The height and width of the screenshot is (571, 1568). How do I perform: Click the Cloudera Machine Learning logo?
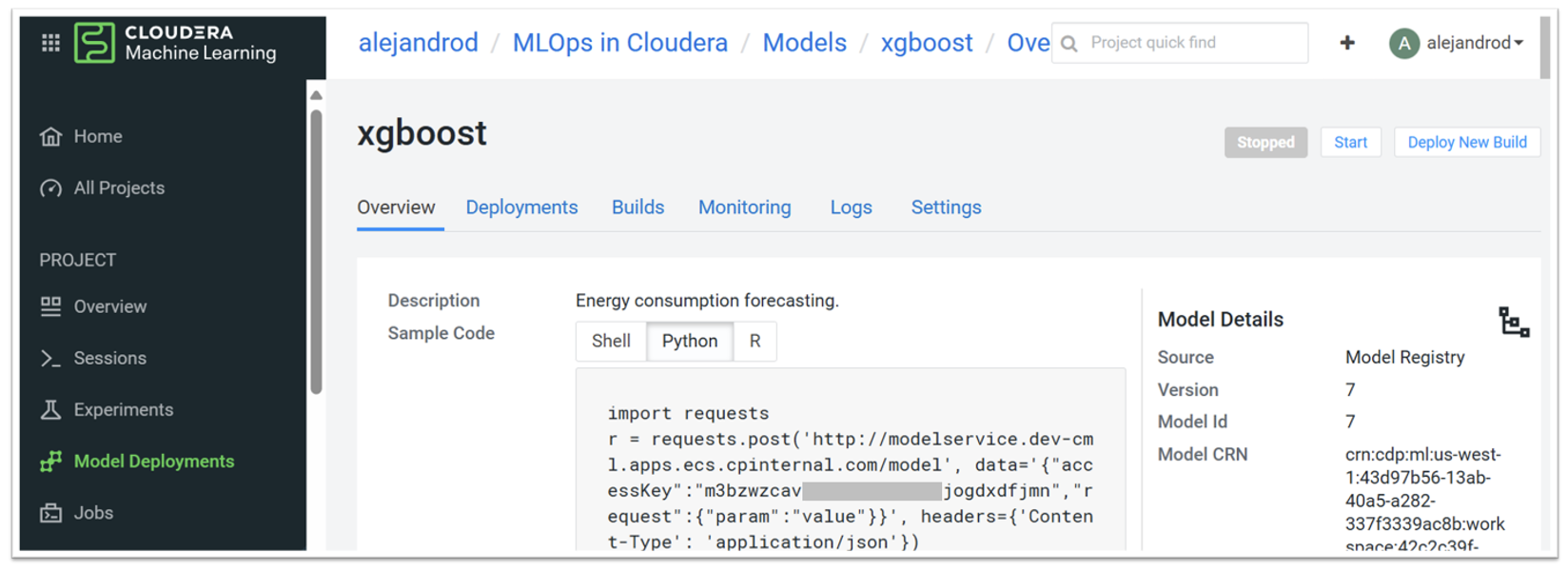tap(177, 43)
